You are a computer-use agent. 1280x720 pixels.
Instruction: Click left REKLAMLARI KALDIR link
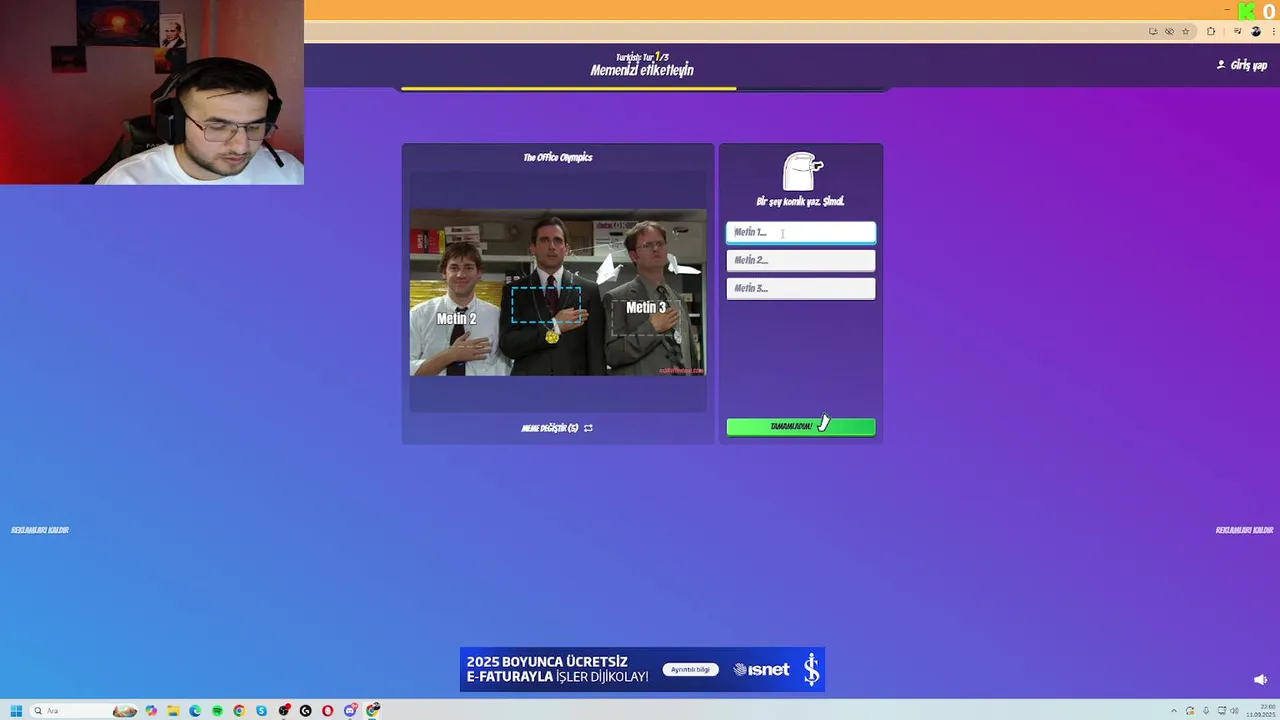click(40, 530)
